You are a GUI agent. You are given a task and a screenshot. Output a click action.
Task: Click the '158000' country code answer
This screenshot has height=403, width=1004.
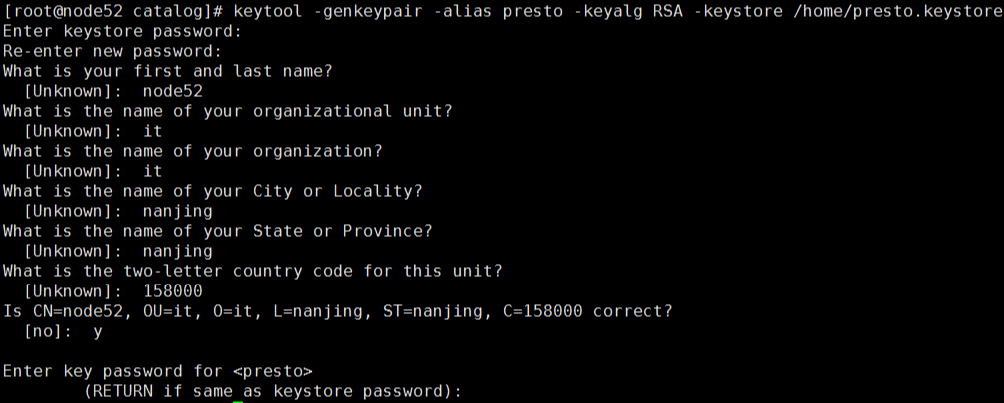(172, 291)
